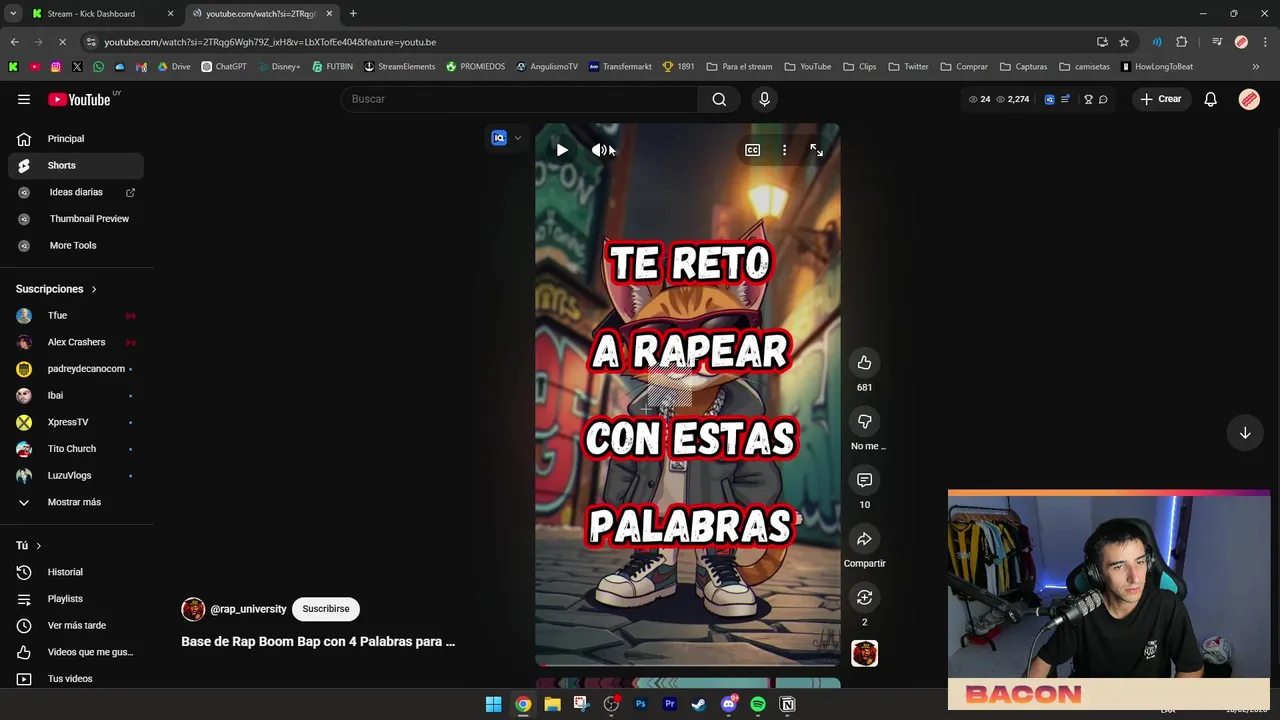Click the vidIQ logo in the header
This screenshot has height=720, width=1280.
point(1049,99)
